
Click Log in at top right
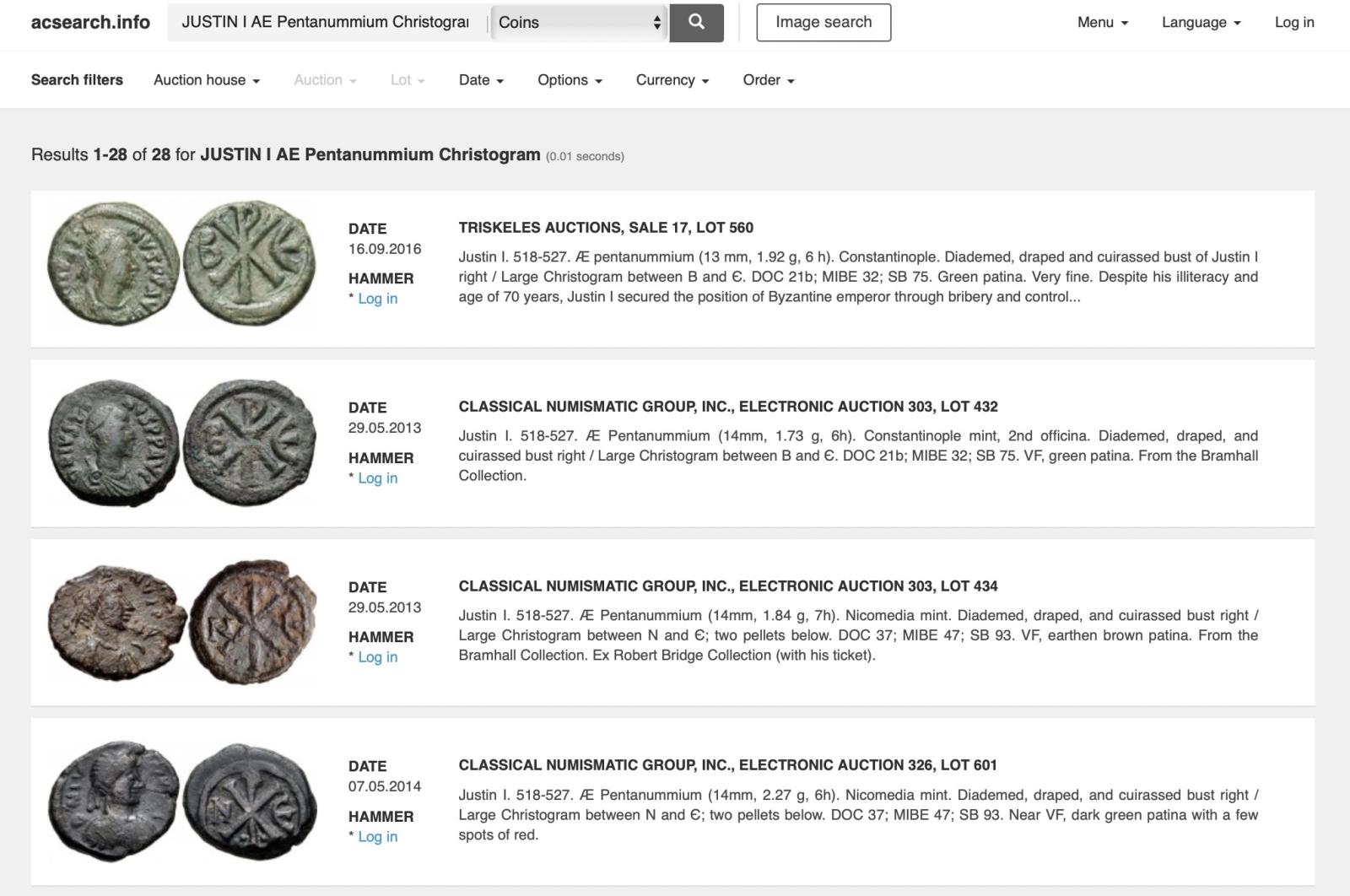coord(1293,23)
